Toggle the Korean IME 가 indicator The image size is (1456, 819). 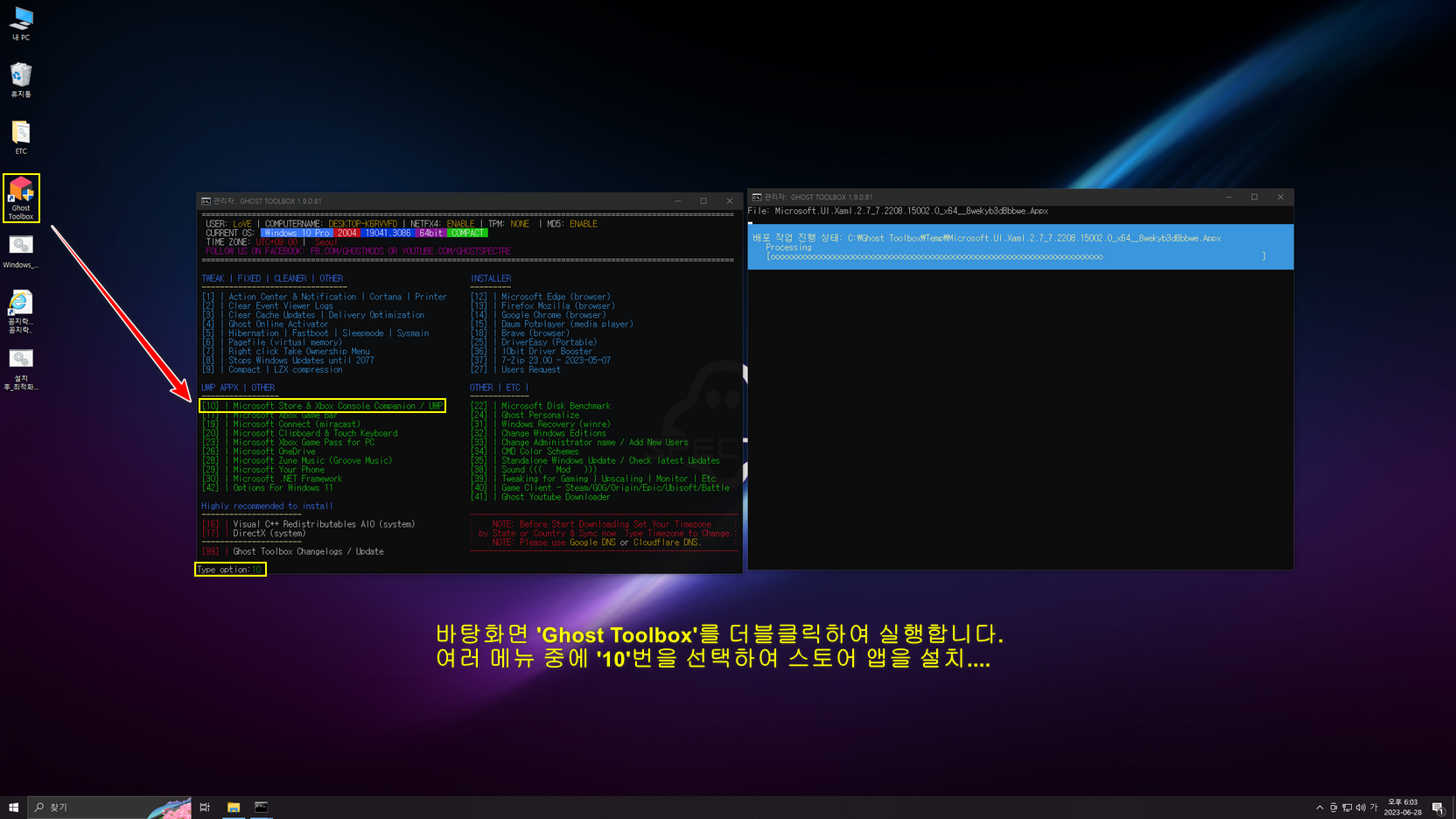click(1374, 808)
